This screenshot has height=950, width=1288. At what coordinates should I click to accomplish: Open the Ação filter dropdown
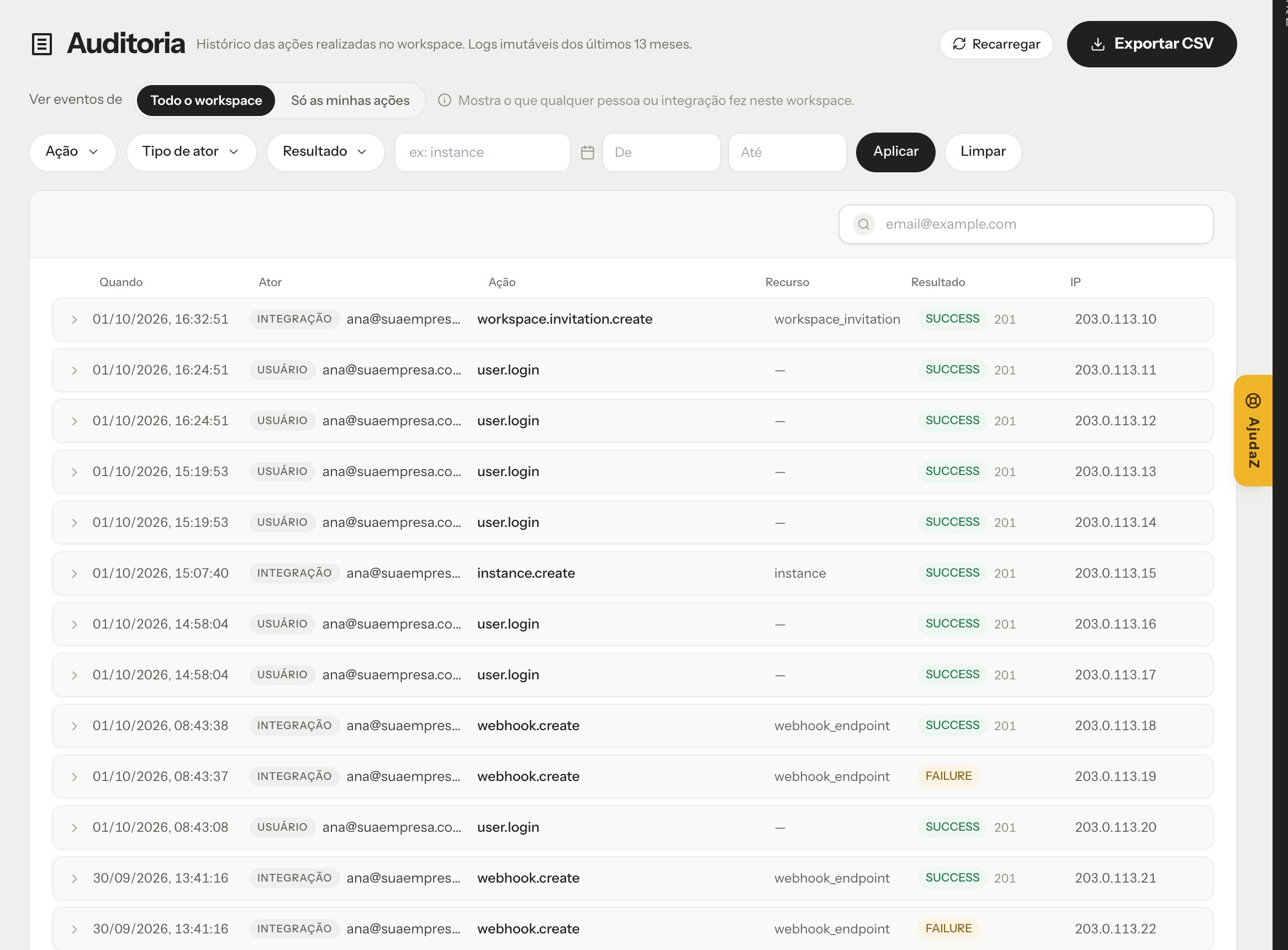point(72,152)
